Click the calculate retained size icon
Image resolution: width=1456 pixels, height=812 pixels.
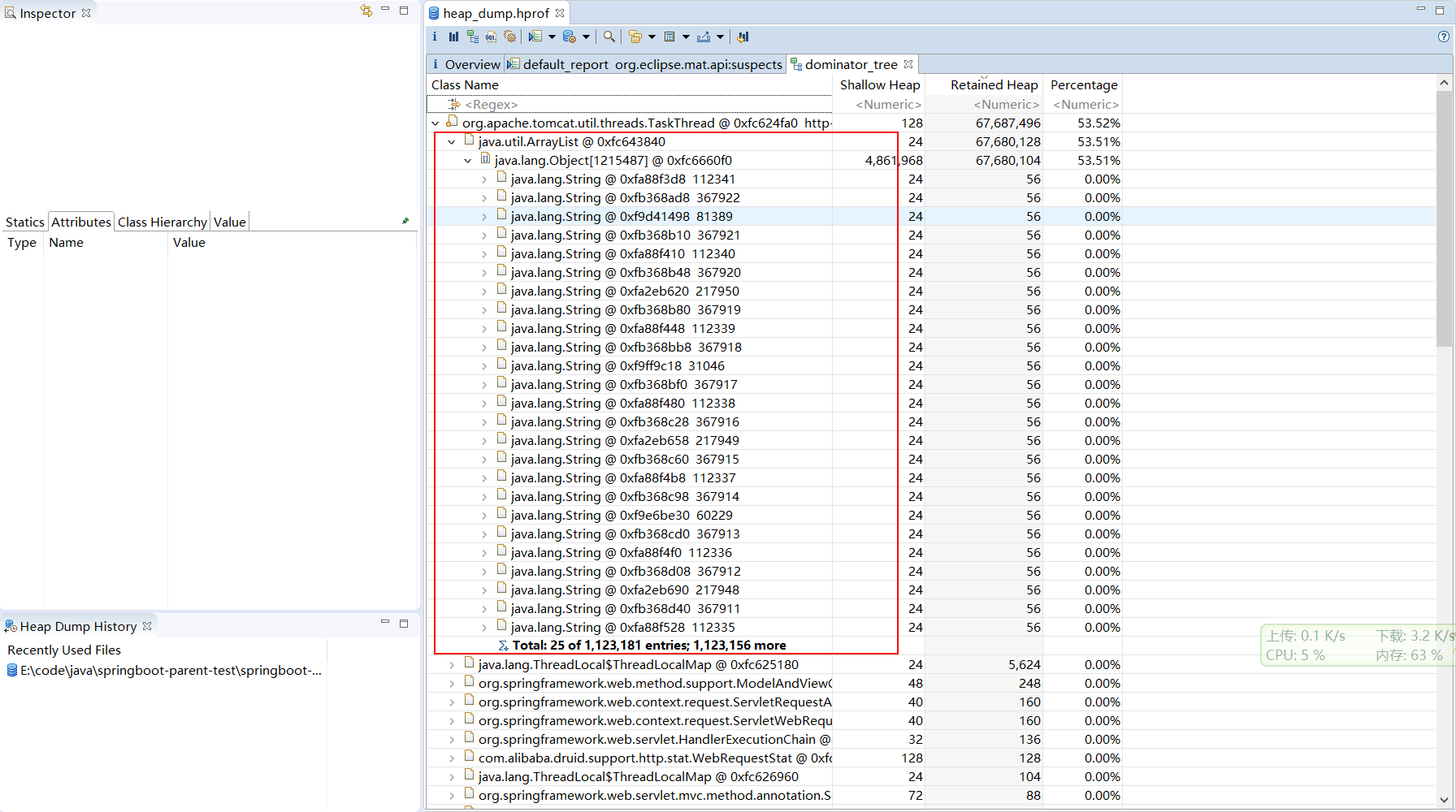click(669, 37)
